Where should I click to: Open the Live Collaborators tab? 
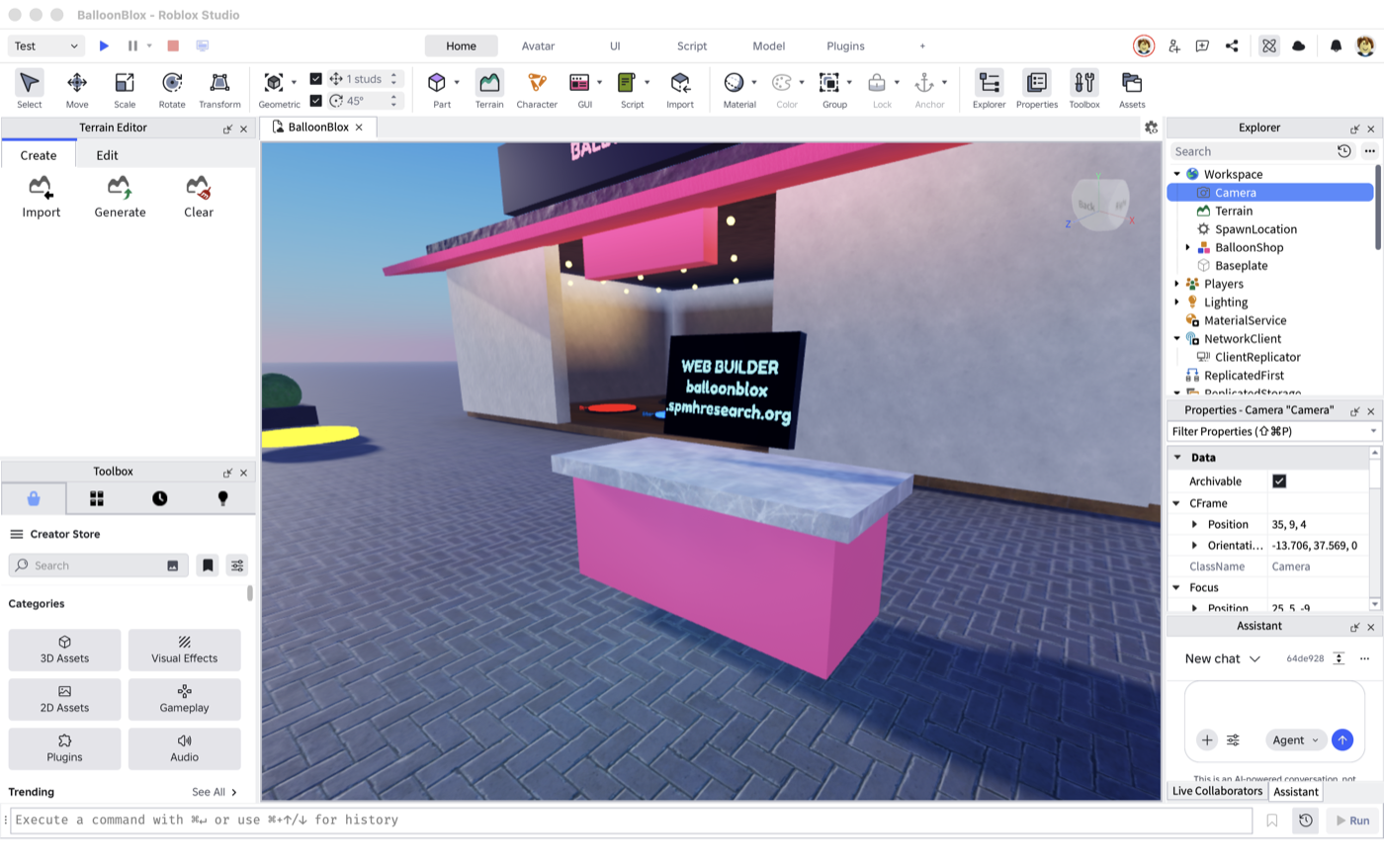1217,791
